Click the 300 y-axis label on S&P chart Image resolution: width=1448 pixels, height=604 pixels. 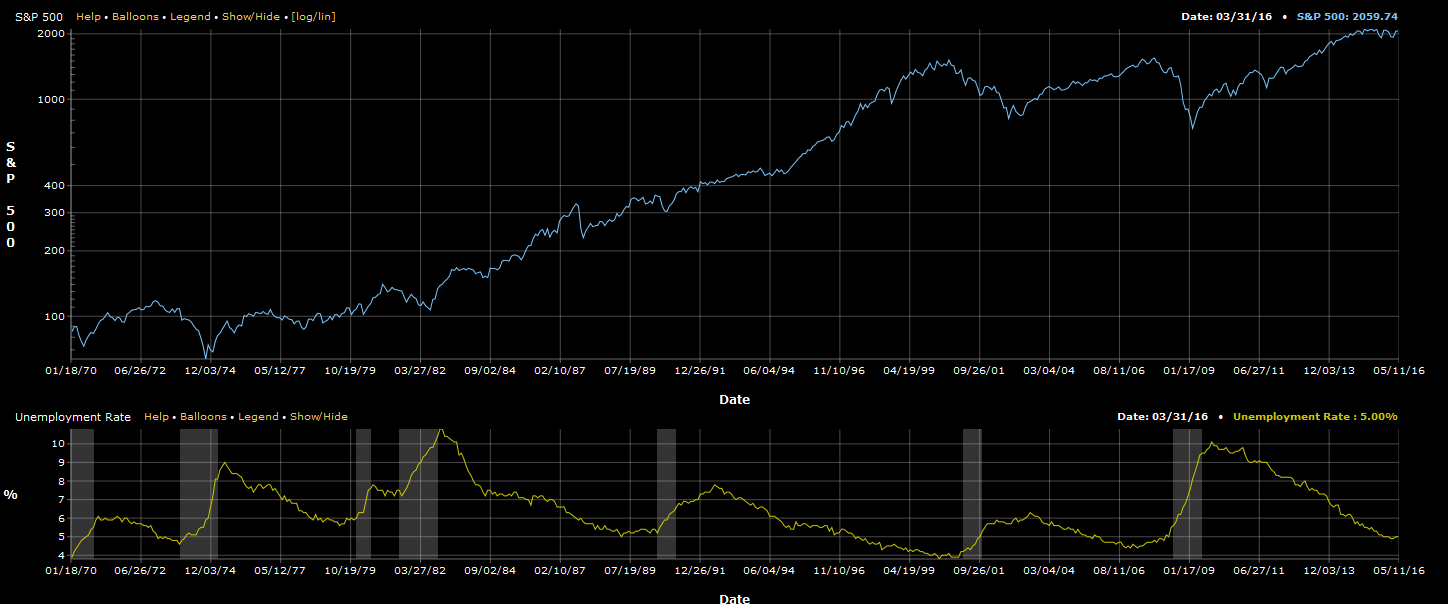54,213
